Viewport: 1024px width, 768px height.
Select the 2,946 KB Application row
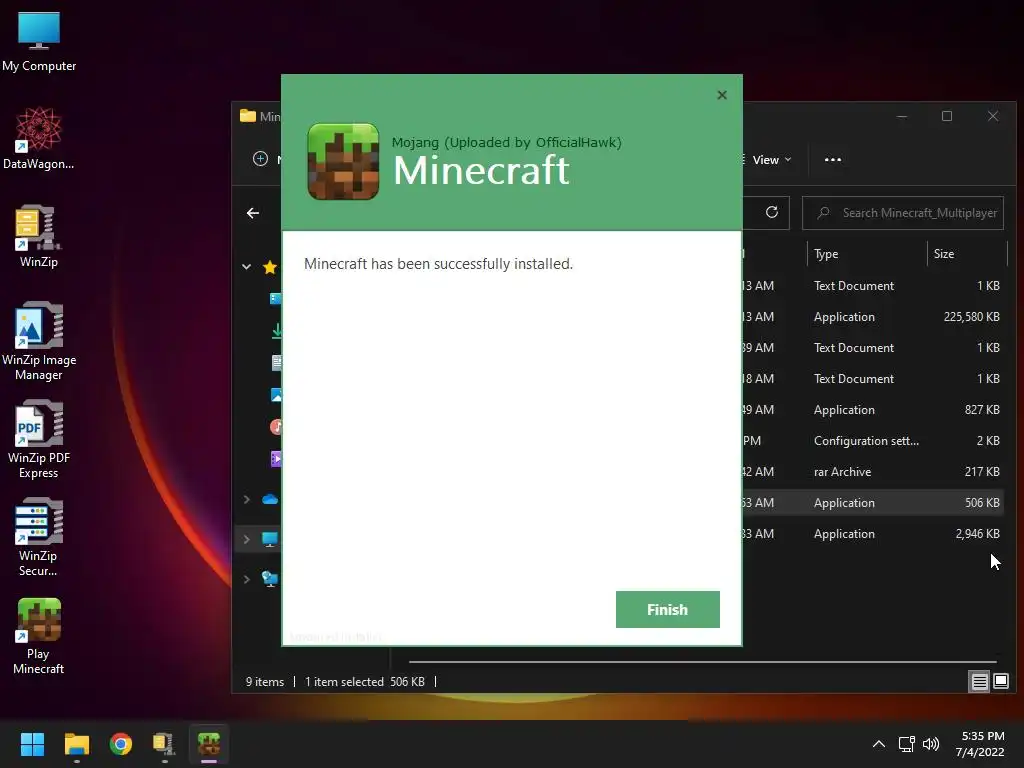[x=872, y=534]
